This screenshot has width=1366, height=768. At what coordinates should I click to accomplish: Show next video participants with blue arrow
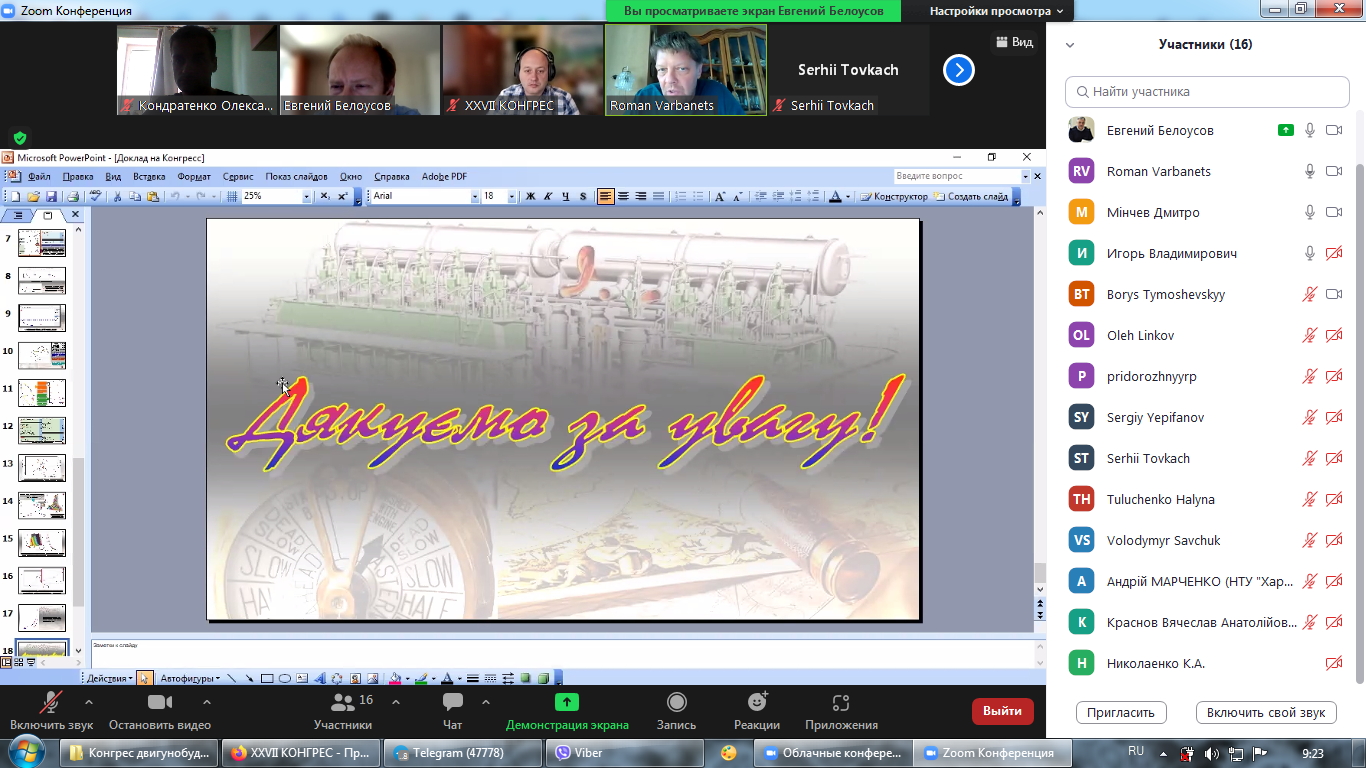click(x=958, y=70)
